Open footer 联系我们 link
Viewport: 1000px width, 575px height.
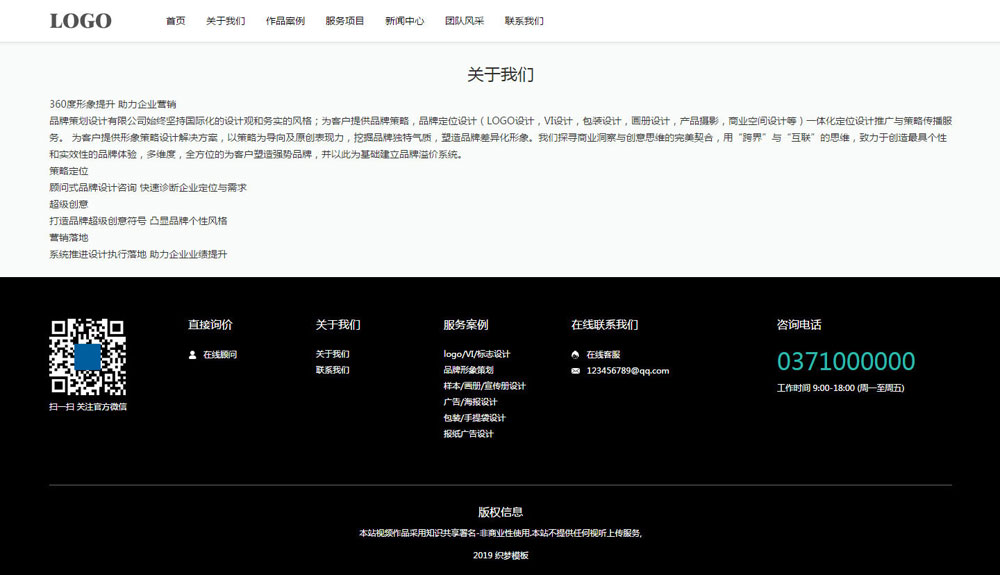[332, 370]
